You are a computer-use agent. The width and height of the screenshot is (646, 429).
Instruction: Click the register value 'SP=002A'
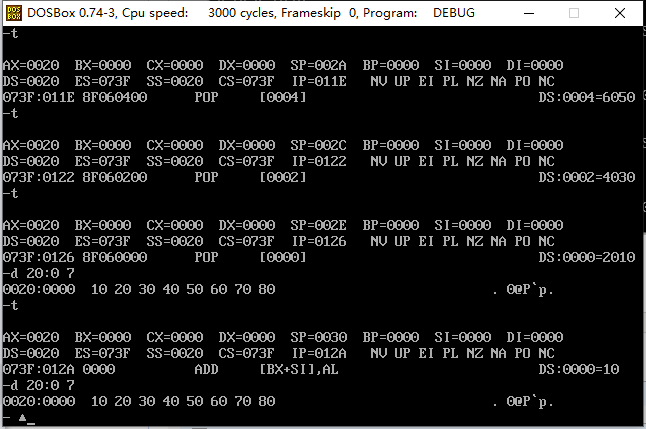tap(318, 65)
